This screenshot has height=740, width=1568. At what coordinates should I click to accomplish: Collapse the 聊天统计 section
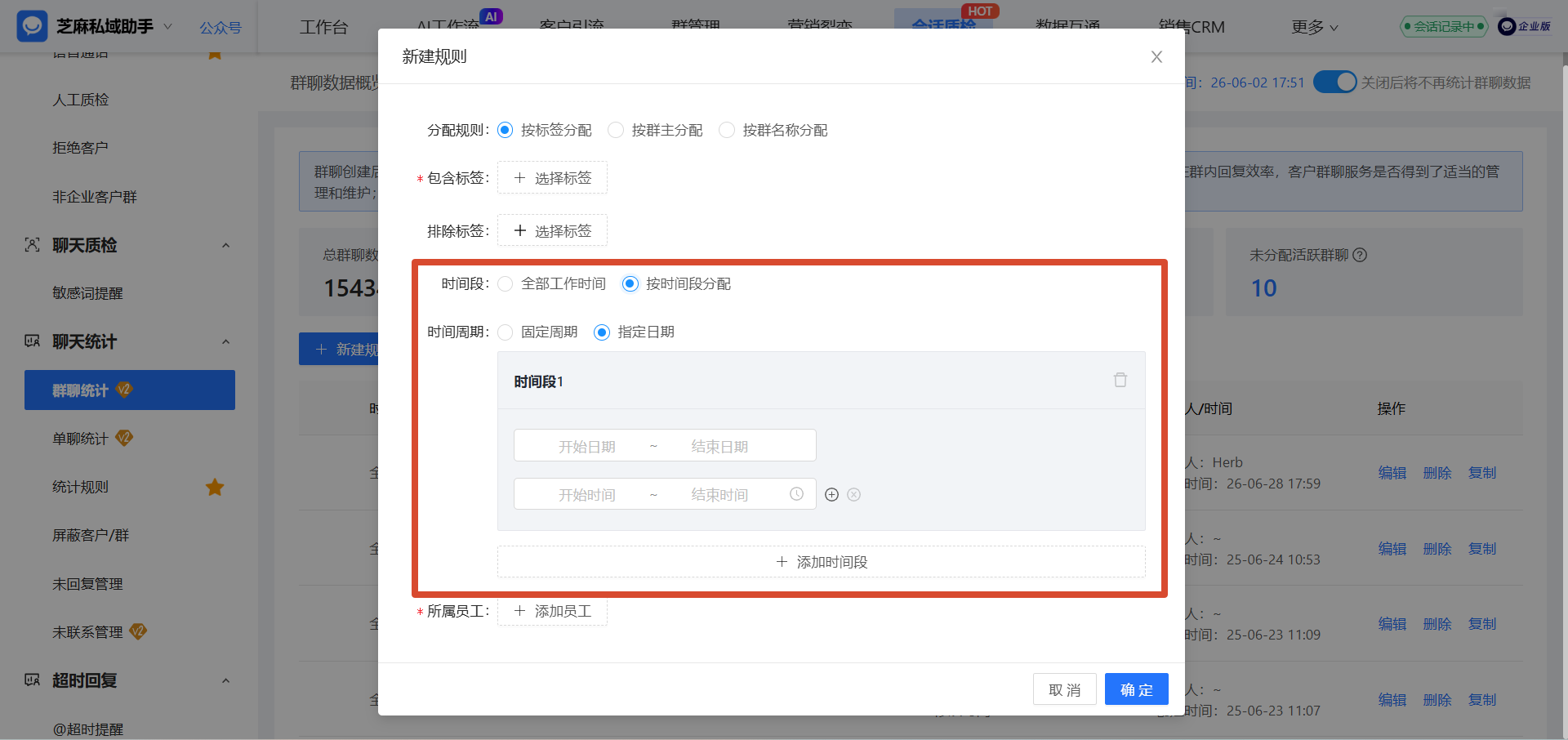[x=226, y=341]
